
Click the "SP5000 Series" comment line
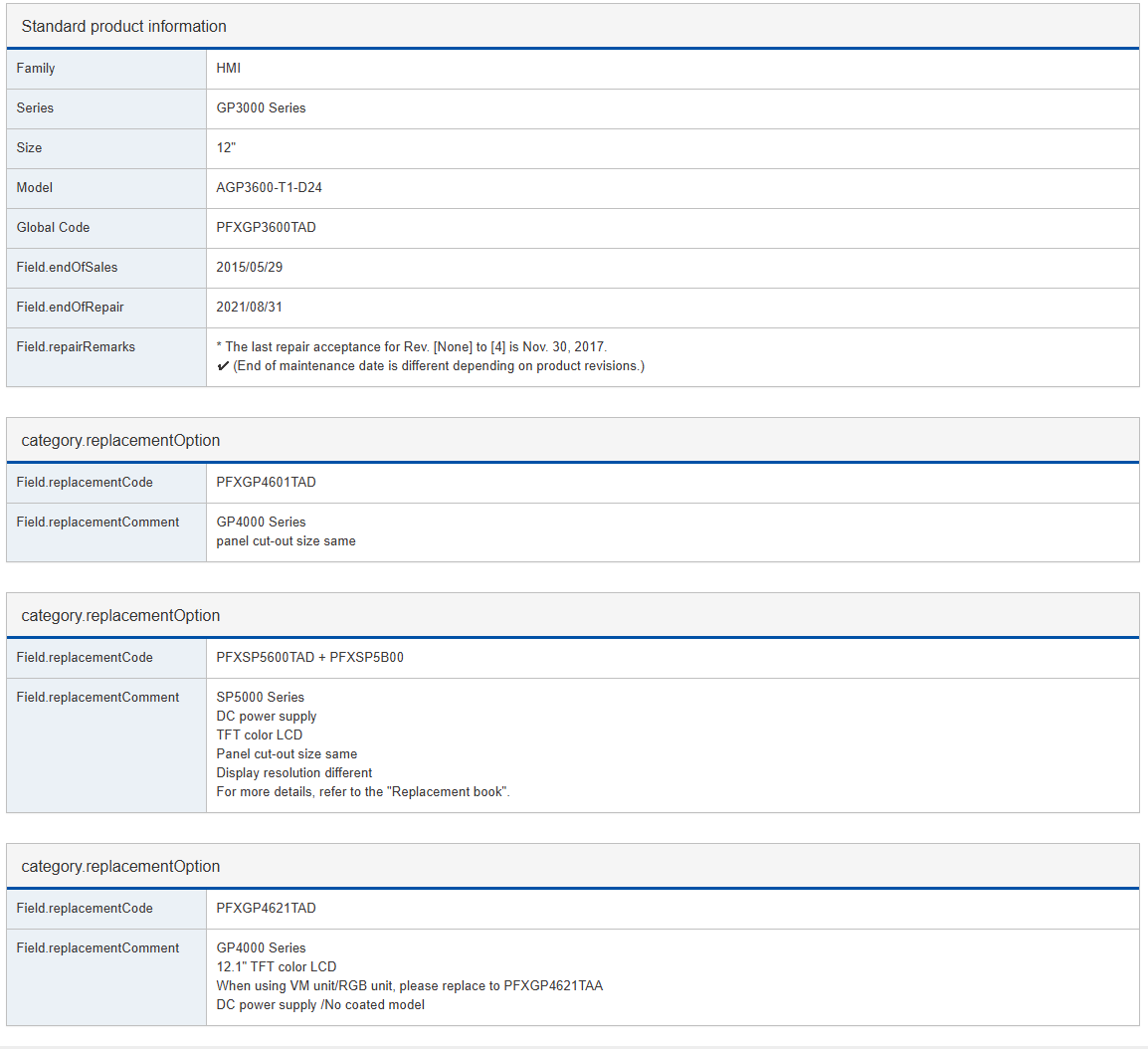click(x=261, y=697)
